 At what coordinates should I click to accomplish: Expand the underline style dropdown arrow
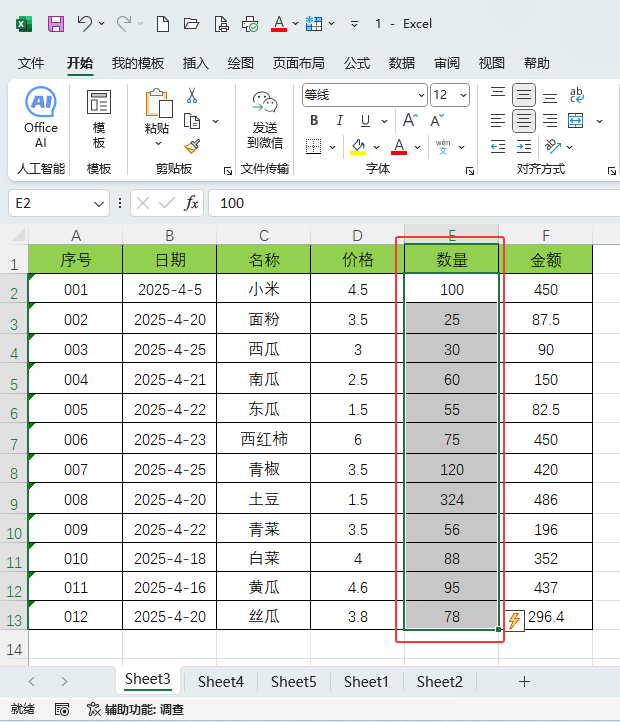pos(384,121)
